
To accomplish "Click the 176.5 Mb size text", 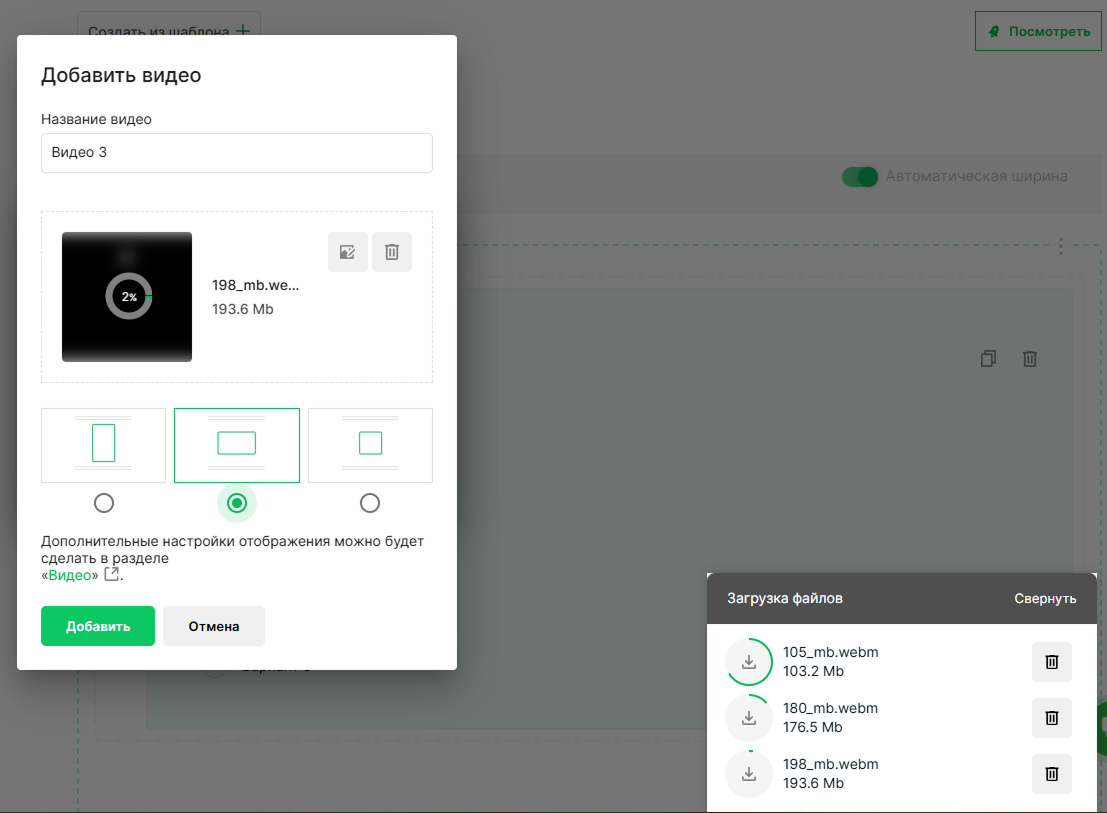I will (813, 727).
